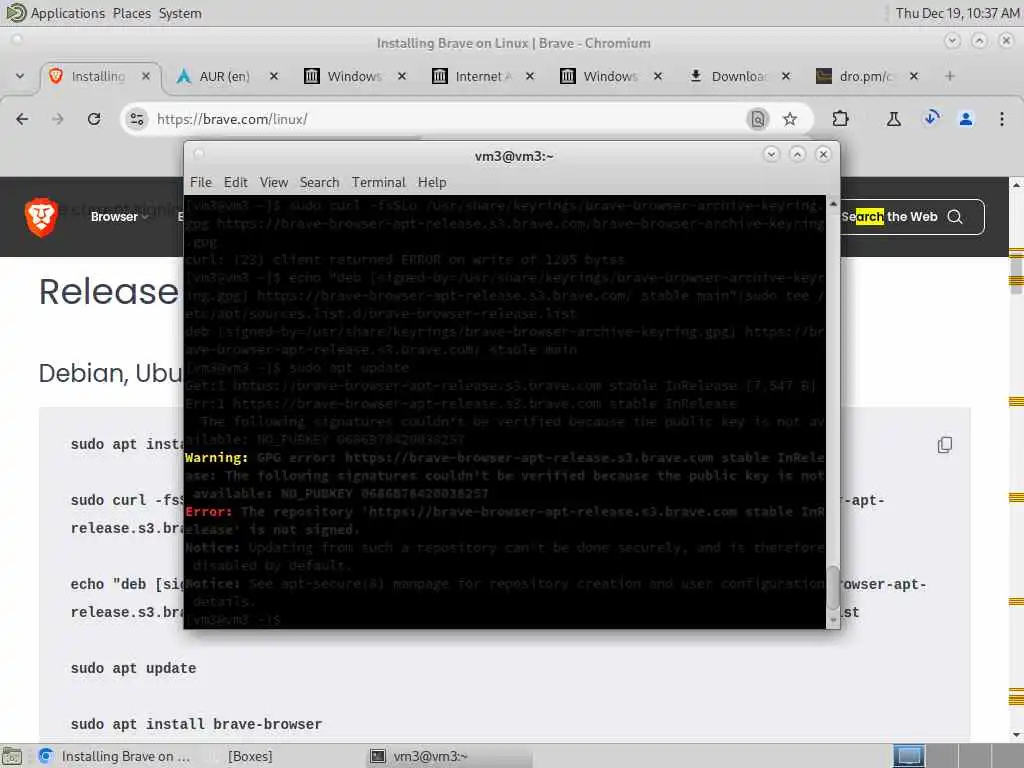Open Chrome Labs flask icon
1024x768 pixels.
tap(893, 119)
